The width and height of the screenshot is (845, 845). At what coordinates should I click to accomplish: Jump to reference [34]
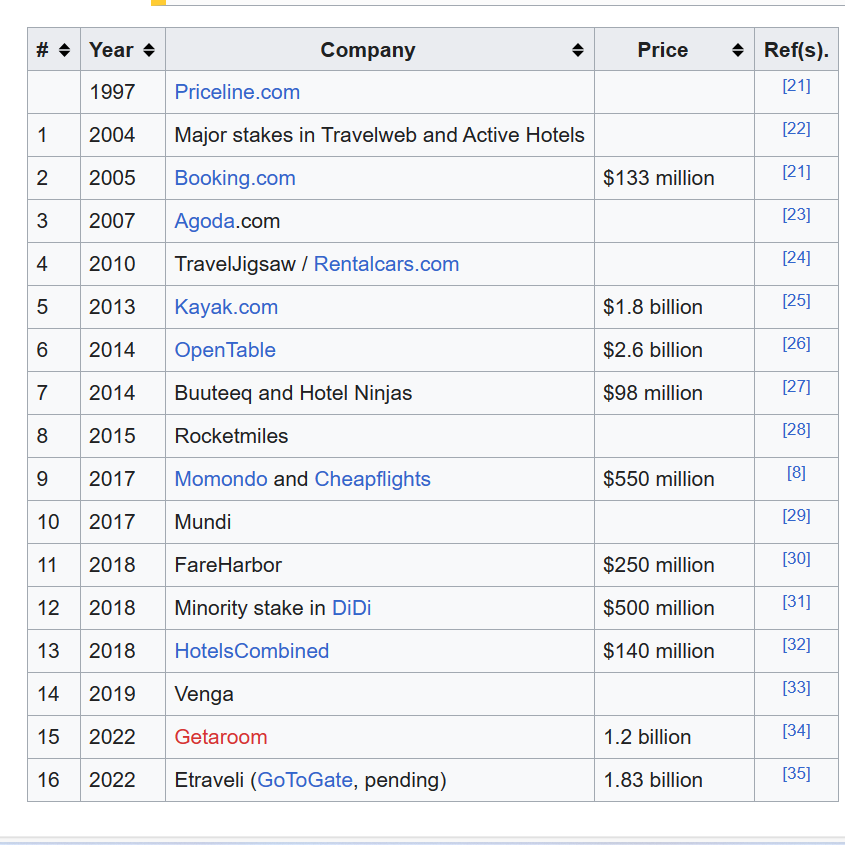coord(796,731)
